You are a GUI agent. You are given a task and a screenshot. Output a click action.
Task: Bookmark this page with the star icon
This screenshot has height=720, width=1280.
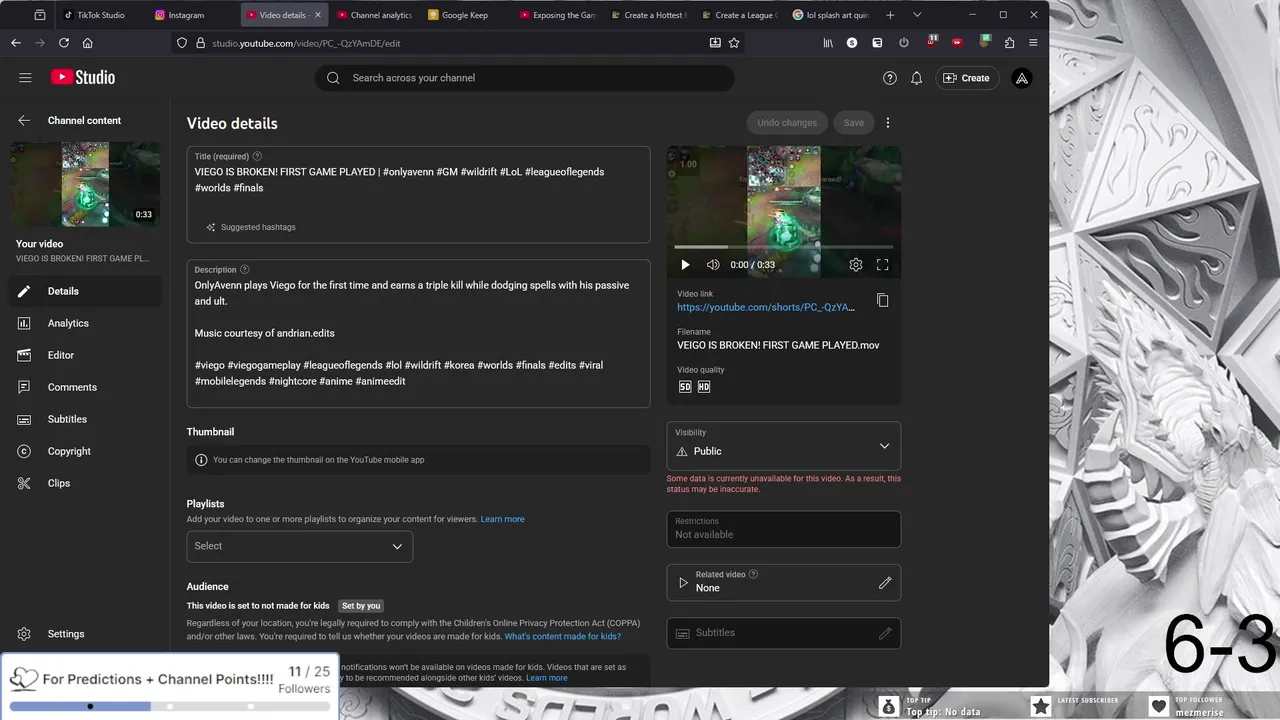734,43
